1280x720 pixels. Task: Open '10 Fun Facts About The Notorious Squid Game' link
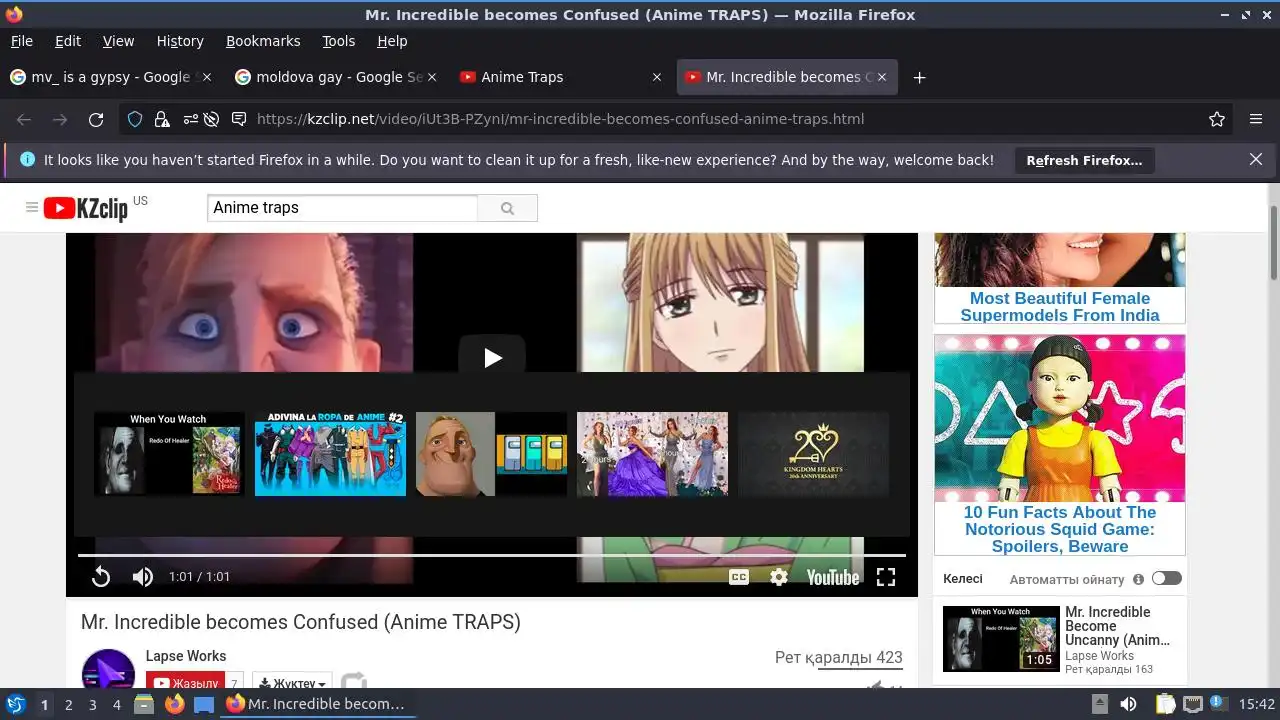click(1060, 529)
